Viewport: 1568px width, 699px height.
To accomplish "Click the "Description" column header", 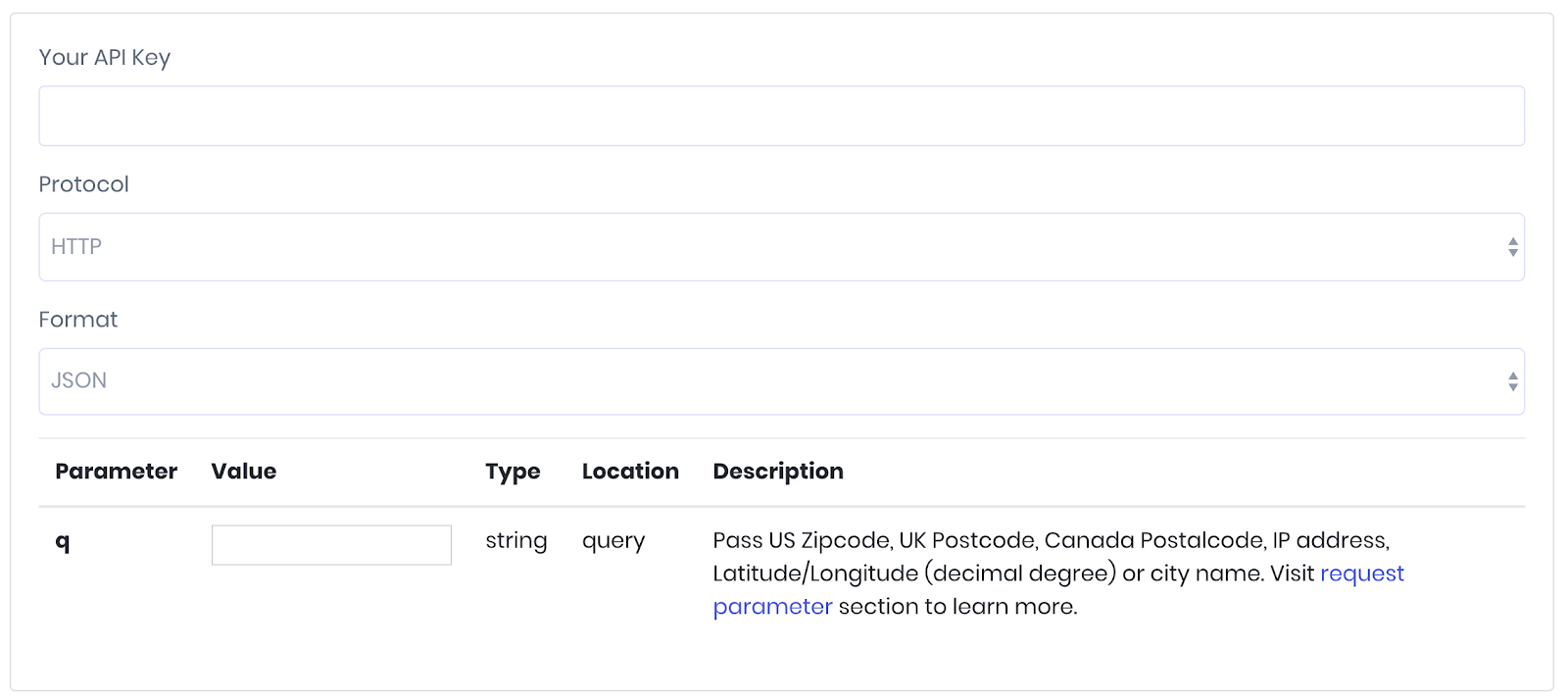I will (778, 472).
